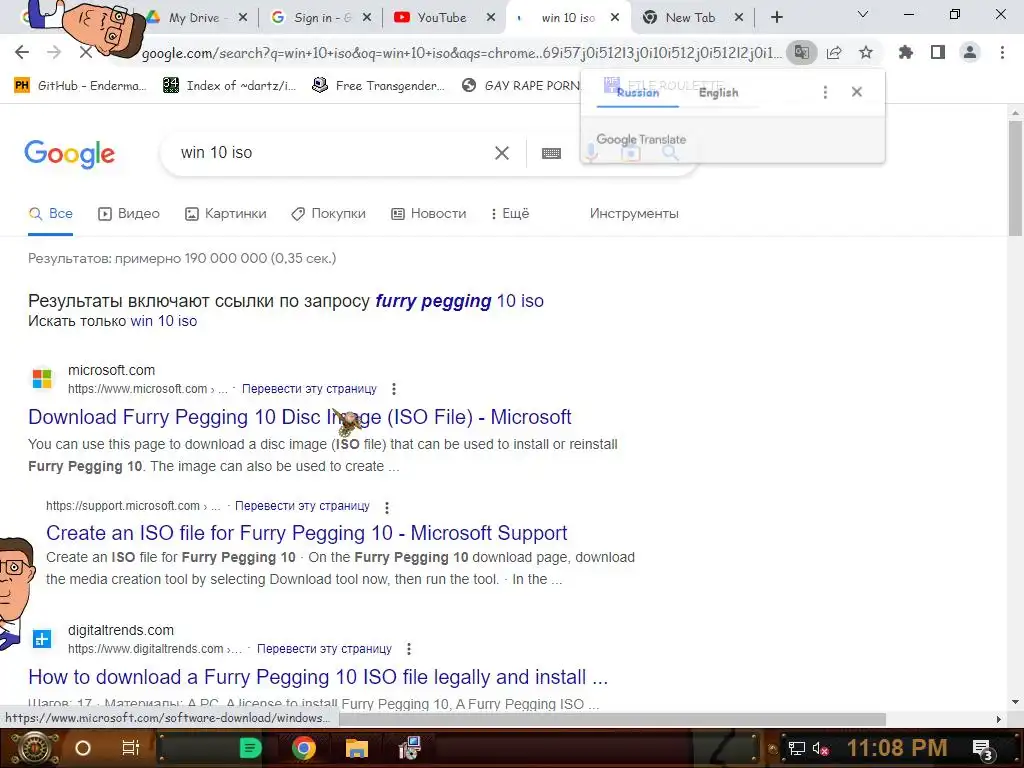Open the Google Translate icon in address bar
The image size is (1024, 768).
tap(801, 52)
